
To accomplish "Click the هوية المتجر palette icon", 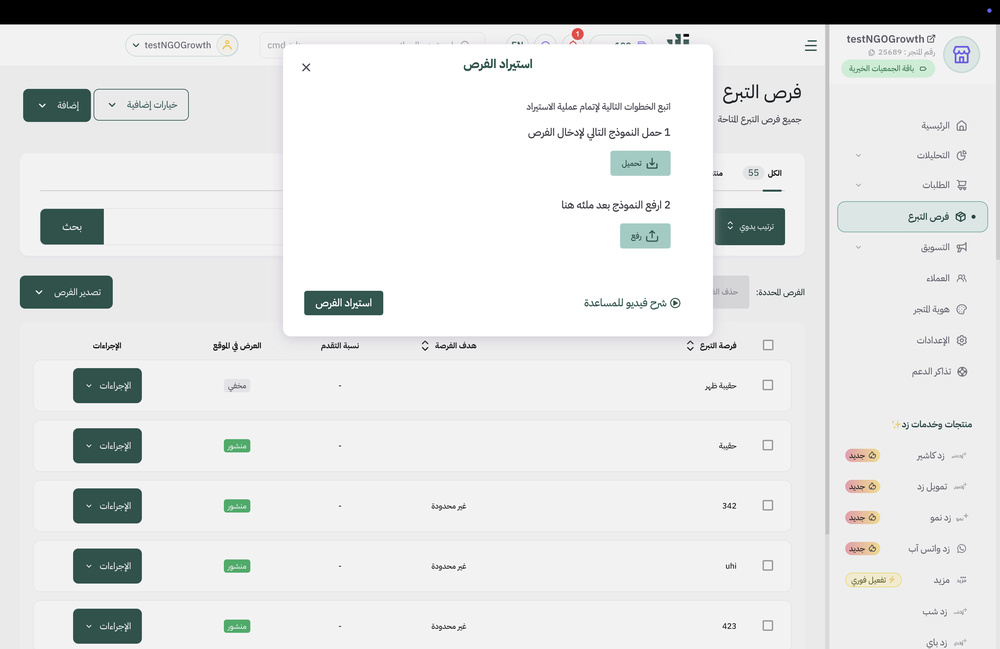I will [x=962, y=309].
